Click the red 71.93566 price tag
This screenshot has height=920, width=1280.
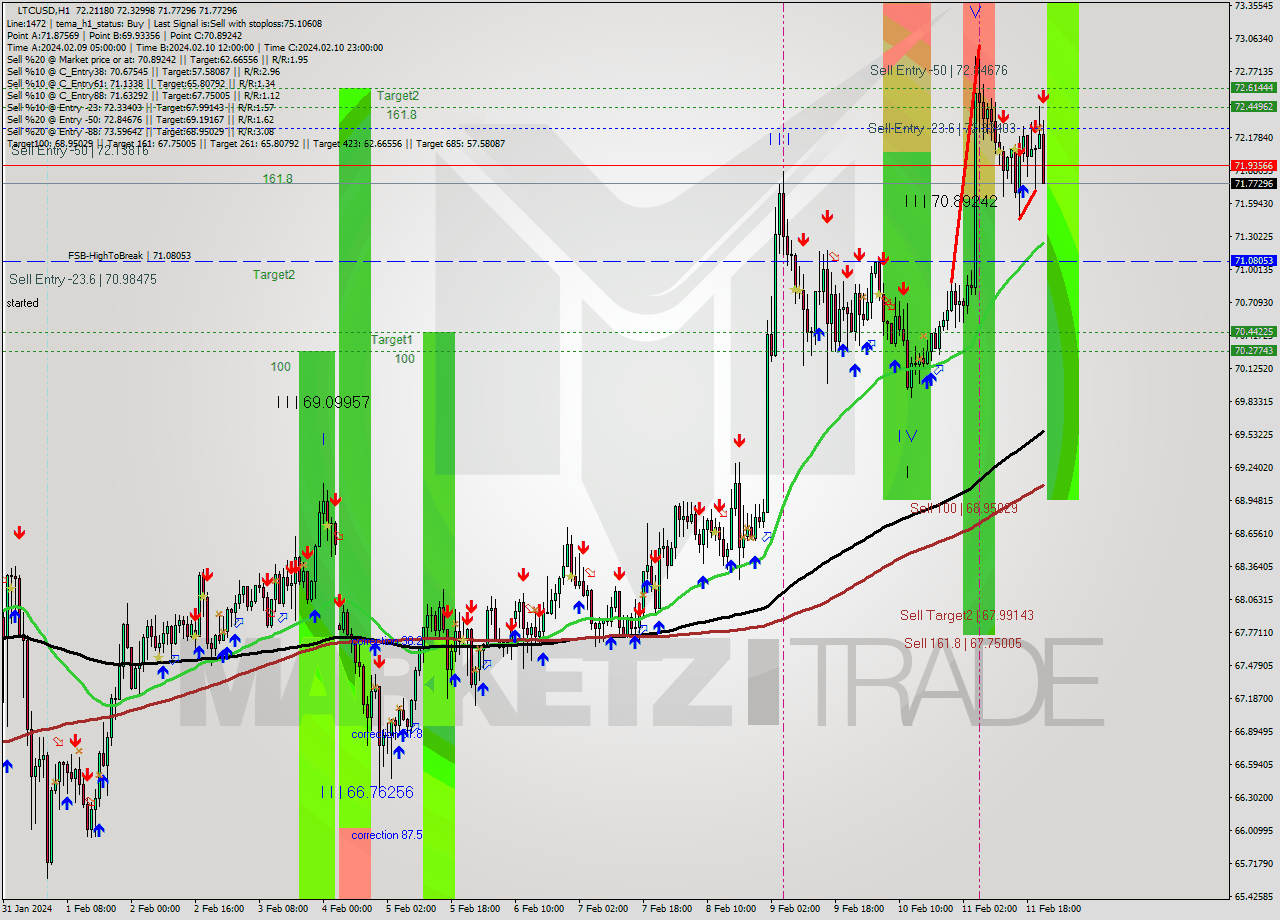tap(1253, 165)
